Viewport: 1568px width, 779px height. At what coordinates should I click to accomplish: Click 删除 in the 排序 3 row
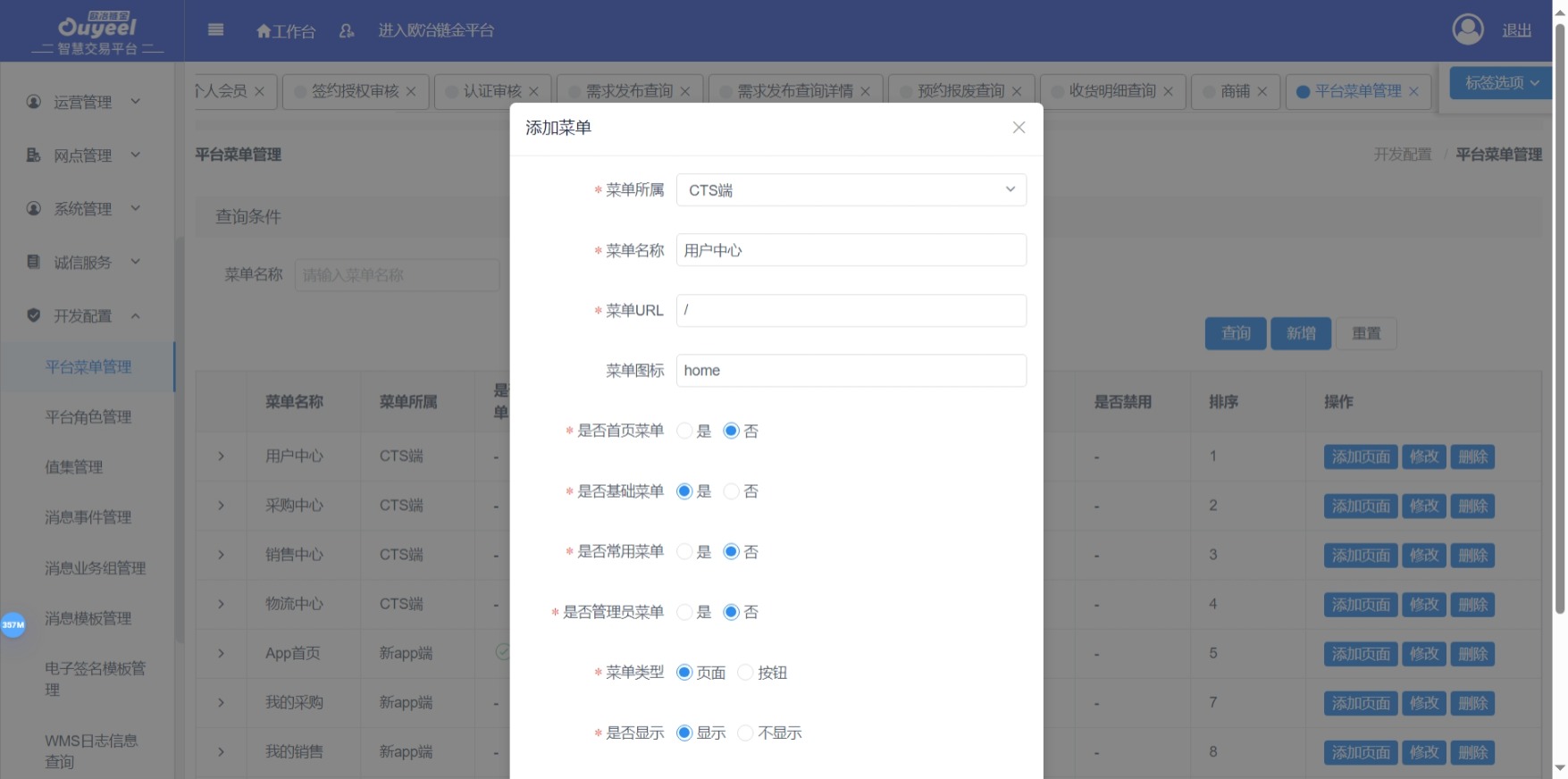1472,556
